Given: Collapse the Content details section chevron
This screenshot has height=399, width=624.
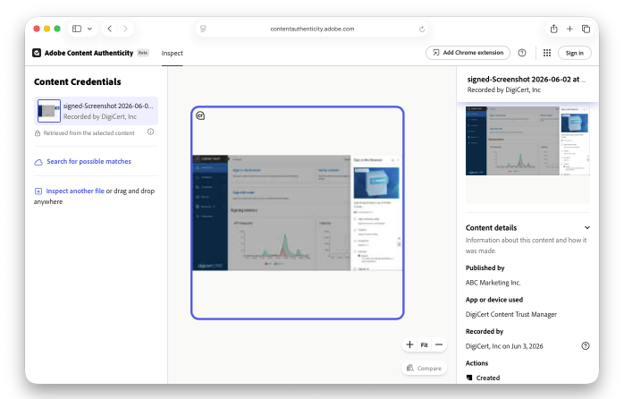Looking at the screenshot, I should [587, 228].
